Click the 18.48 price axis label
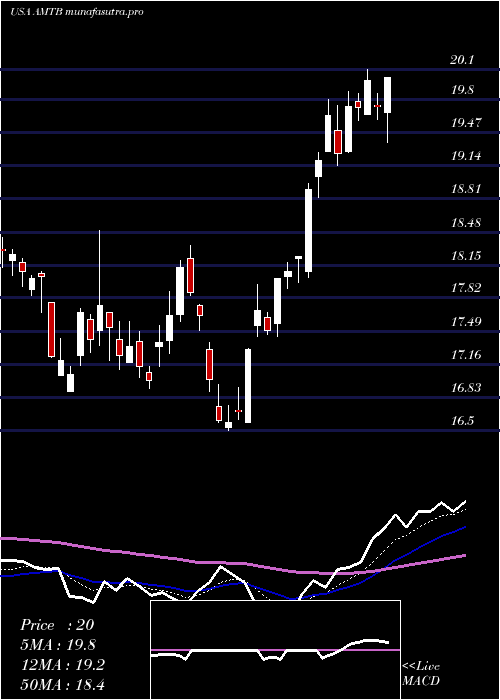The width and height of the screenshot is (500, 700). pos(466,222)
